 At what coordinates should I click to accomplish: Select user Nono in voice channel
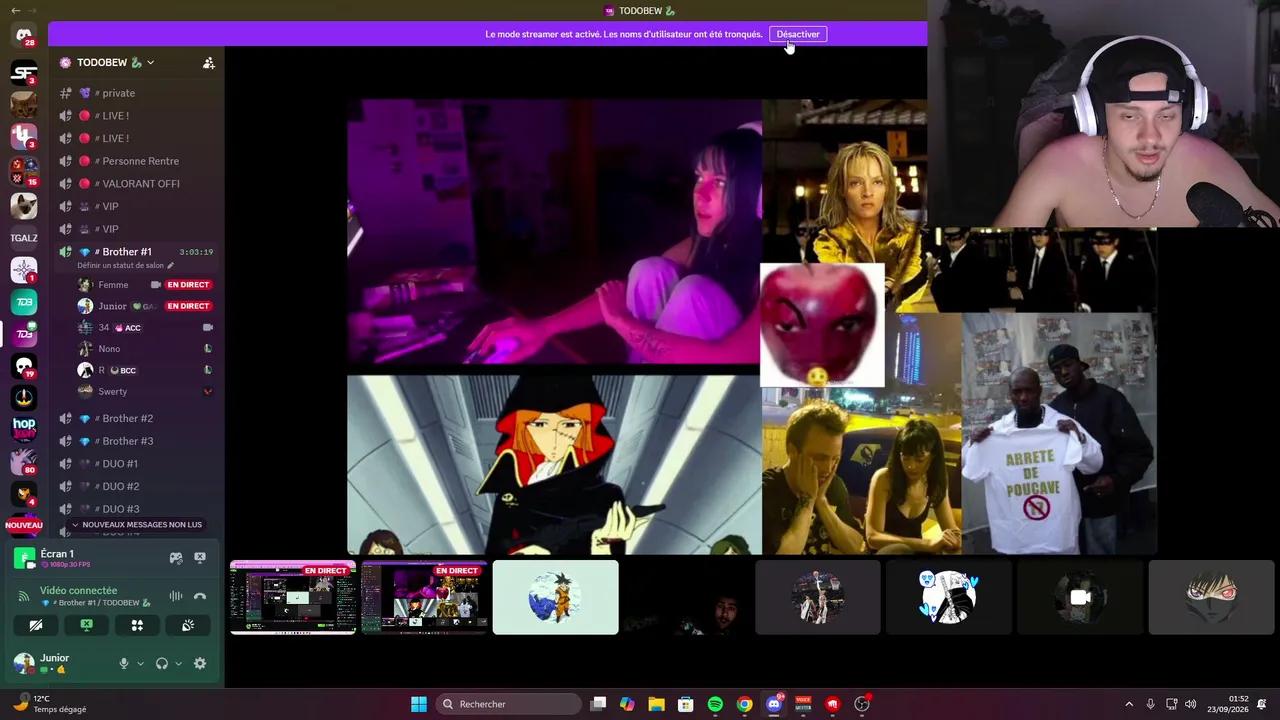coord(145,349)
